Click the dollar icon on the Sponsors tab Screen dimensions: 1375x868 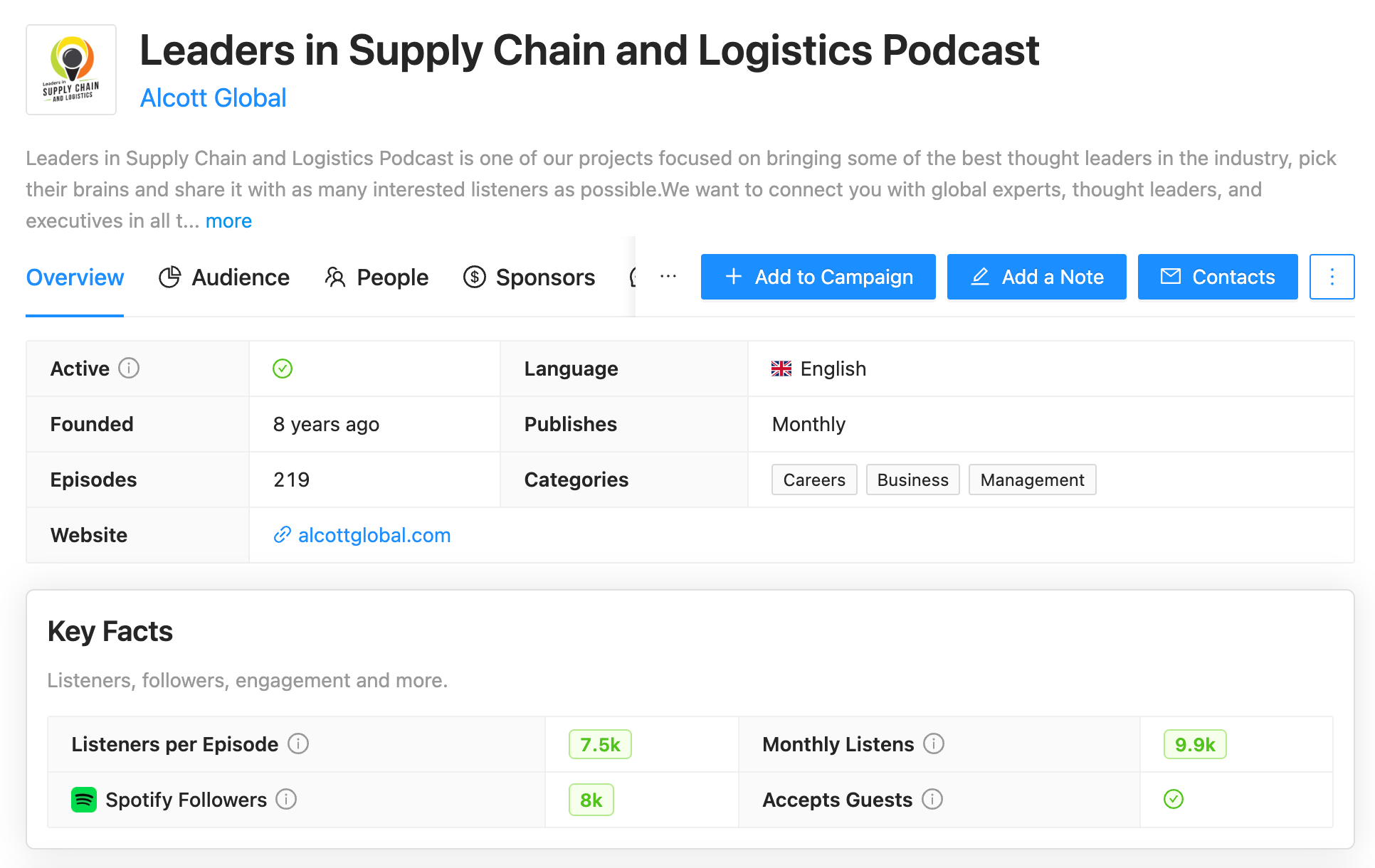tap(474, 277)
